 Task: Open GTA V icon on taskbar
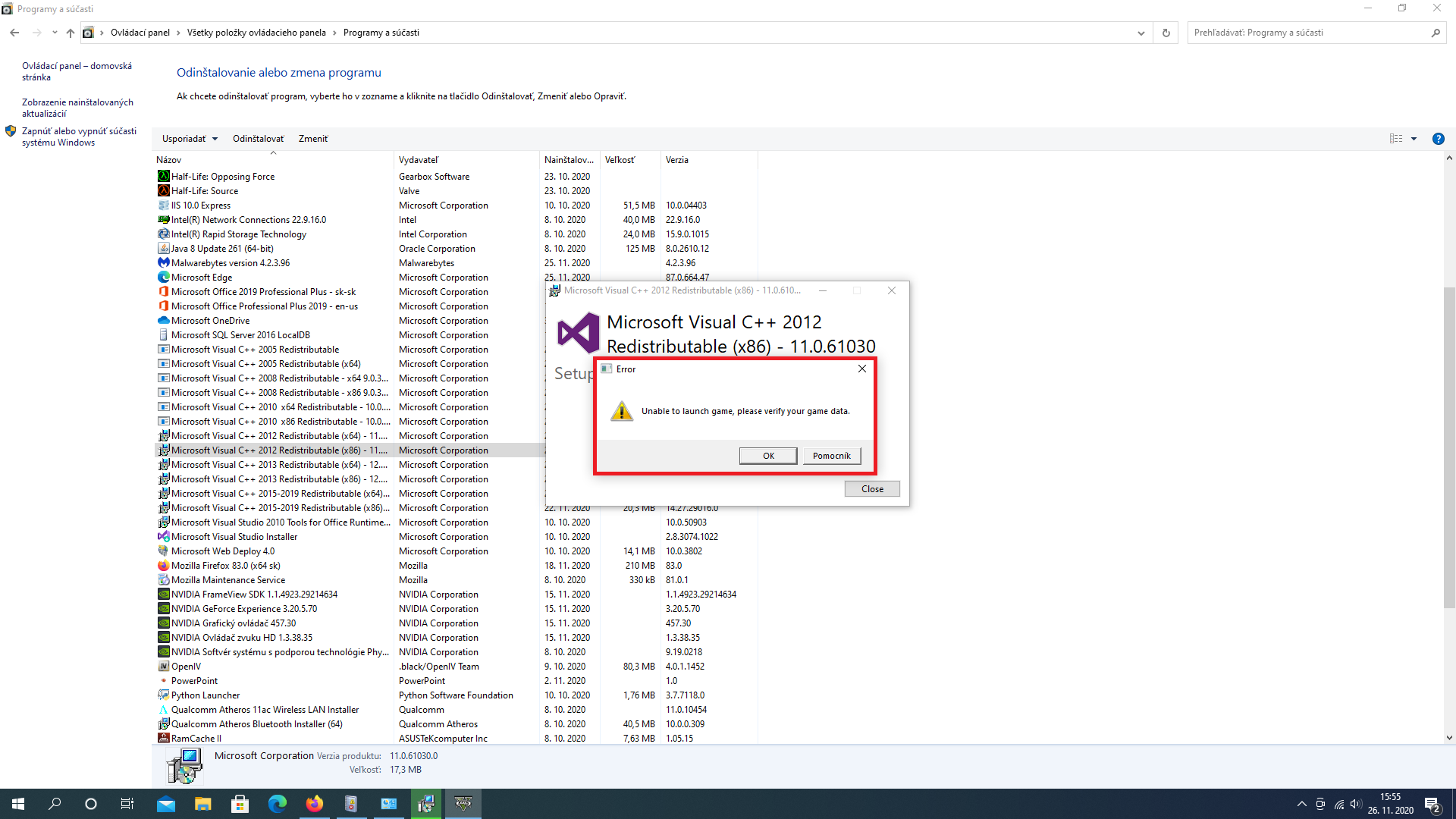463,804
